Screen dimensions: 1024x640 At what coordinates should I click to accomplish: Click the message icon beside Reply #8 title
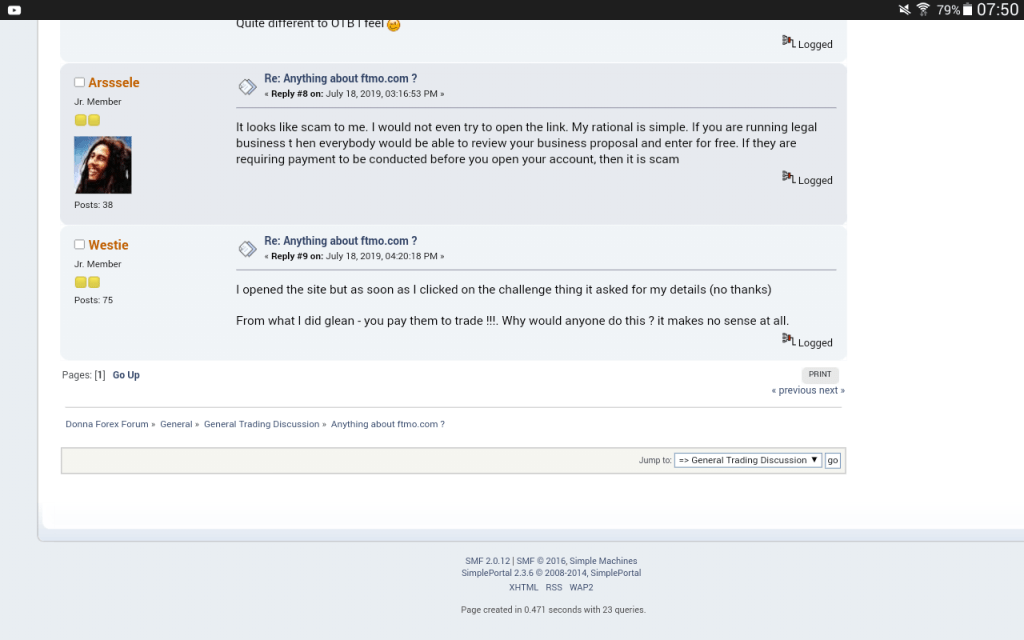coord(247,87)
